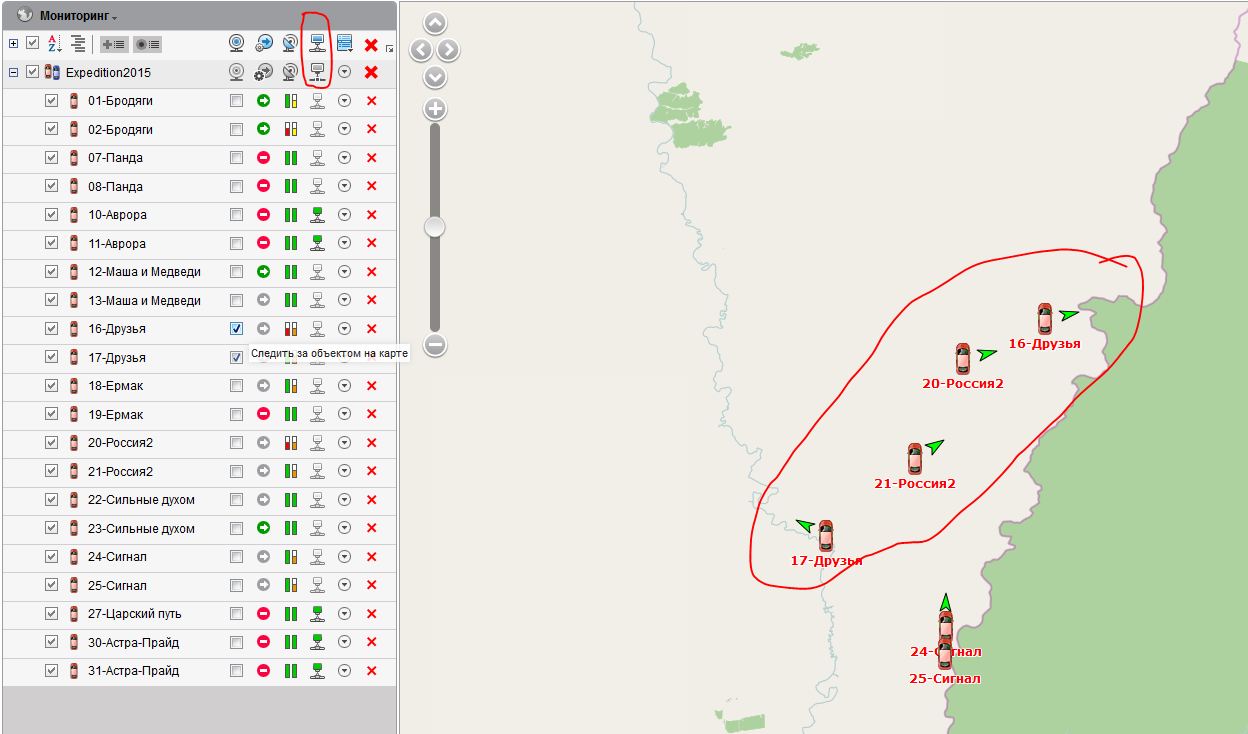Open the column settings table icon

point(345,43)
